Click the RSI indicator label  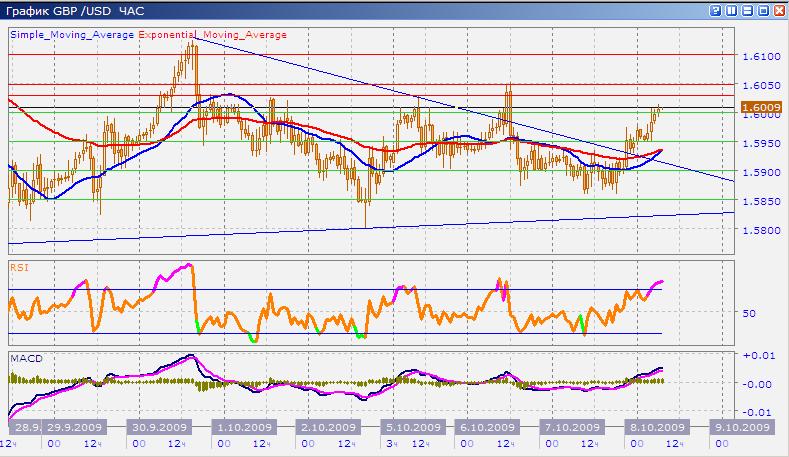pos(19,268)
